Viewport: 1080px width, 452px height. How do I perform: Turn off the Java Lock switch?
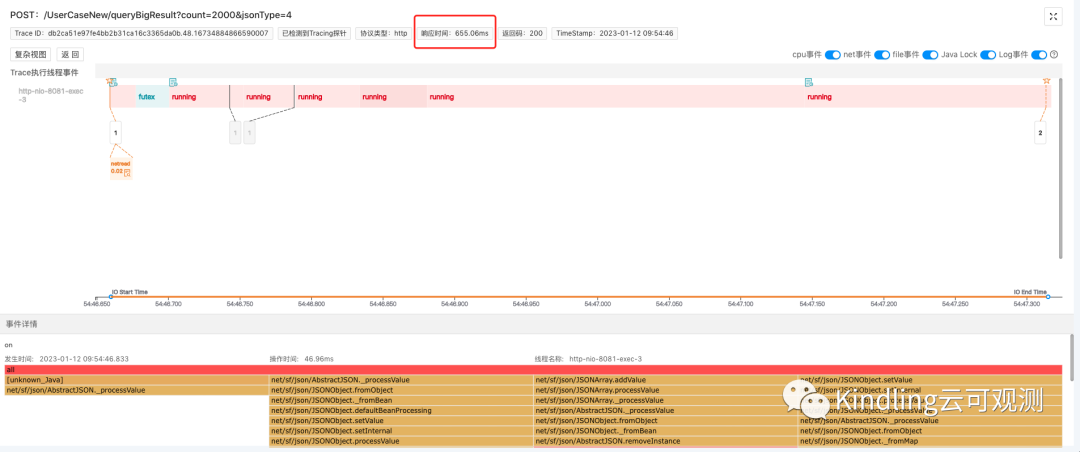pos(988,54)
